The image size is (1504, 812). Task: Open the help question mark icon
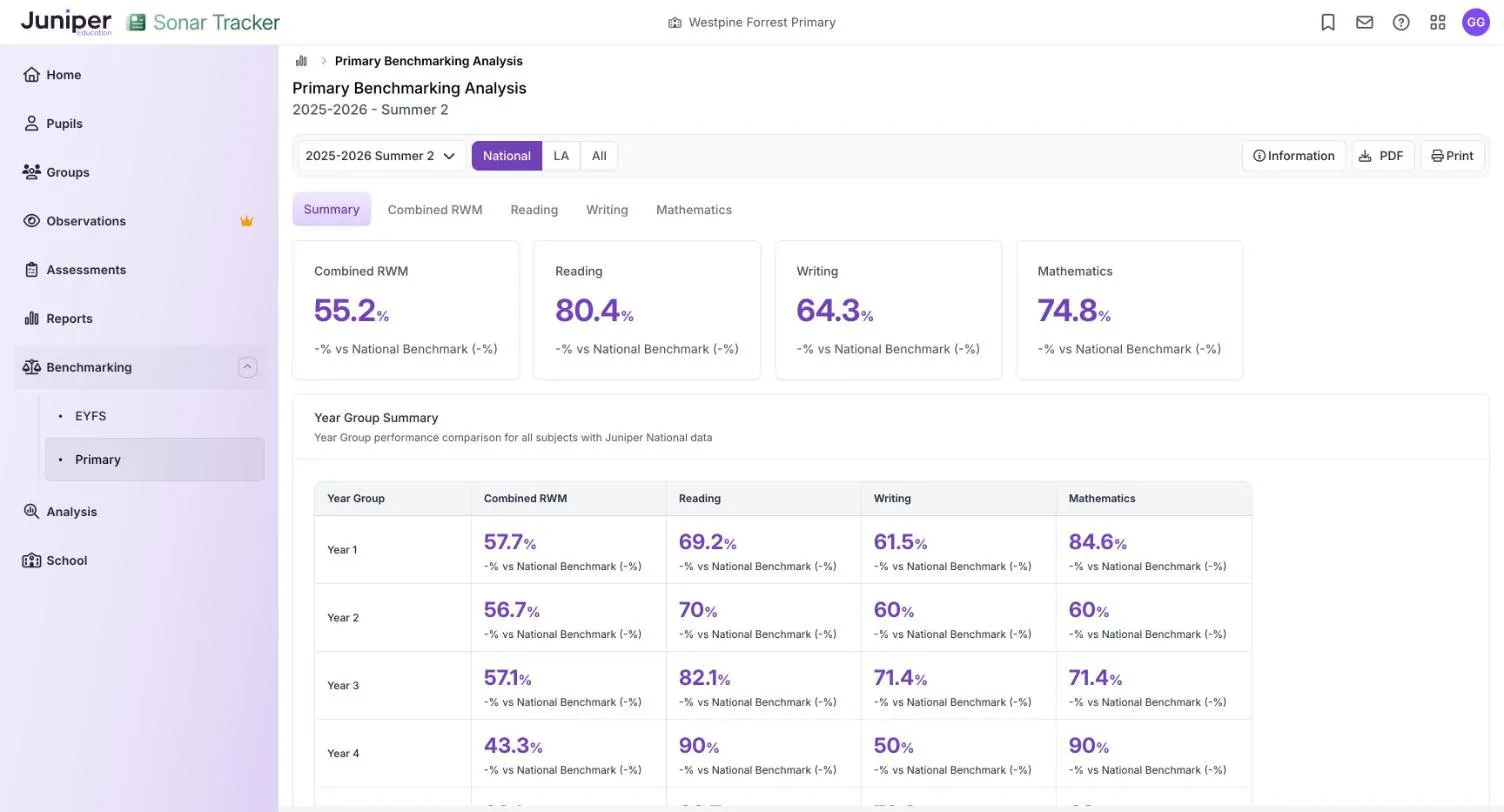(1401, 22)
